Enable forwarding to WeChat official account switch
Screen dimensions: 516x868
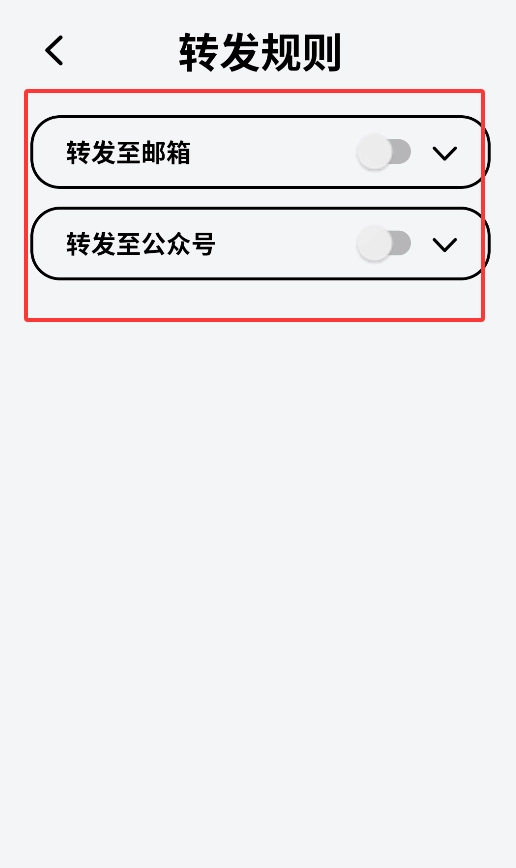pyautogui.click(x=384, y=244)
